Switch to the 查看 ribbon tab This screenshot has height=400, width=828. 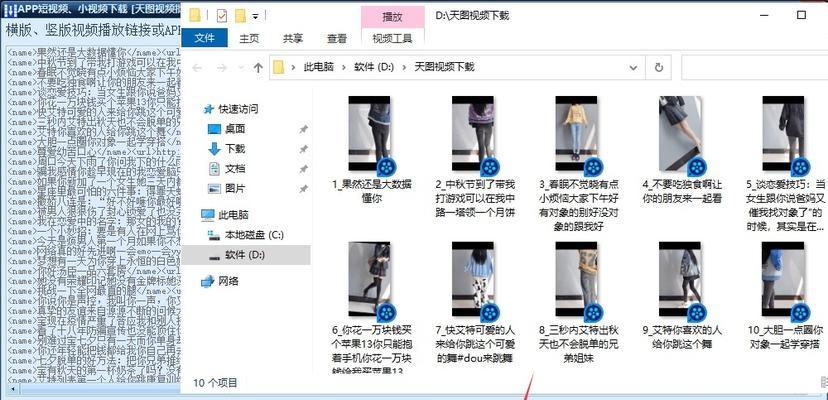pyautogui.click(x=336, y=38)
